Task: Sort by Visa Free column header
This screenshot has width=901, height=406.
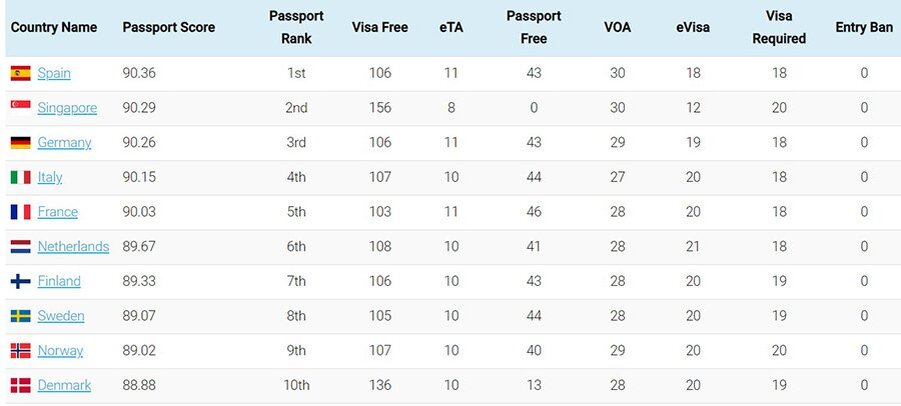Action: [380, 27]
